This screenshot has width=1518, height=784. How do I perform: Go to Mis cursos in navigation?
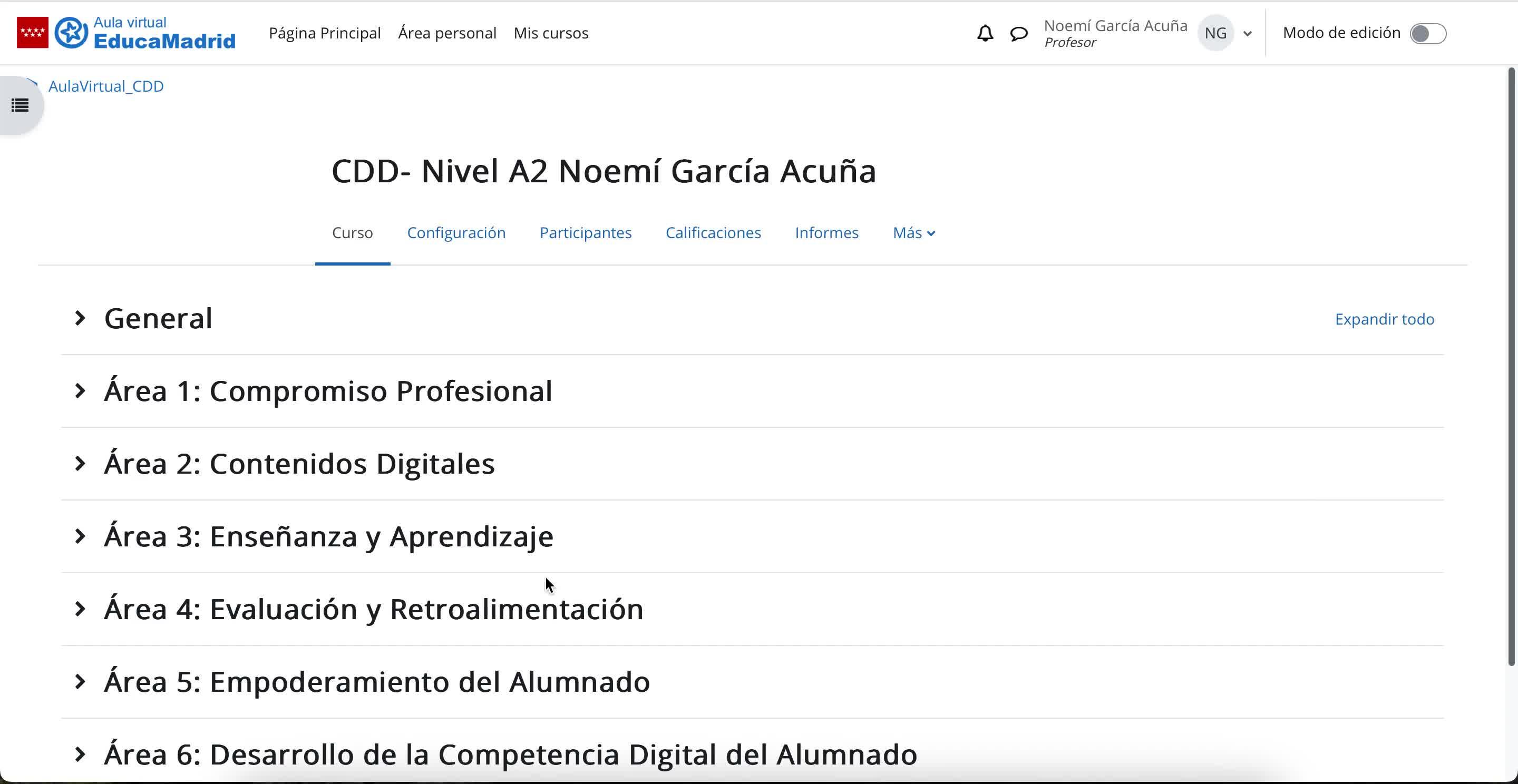[x=550, y=33]
